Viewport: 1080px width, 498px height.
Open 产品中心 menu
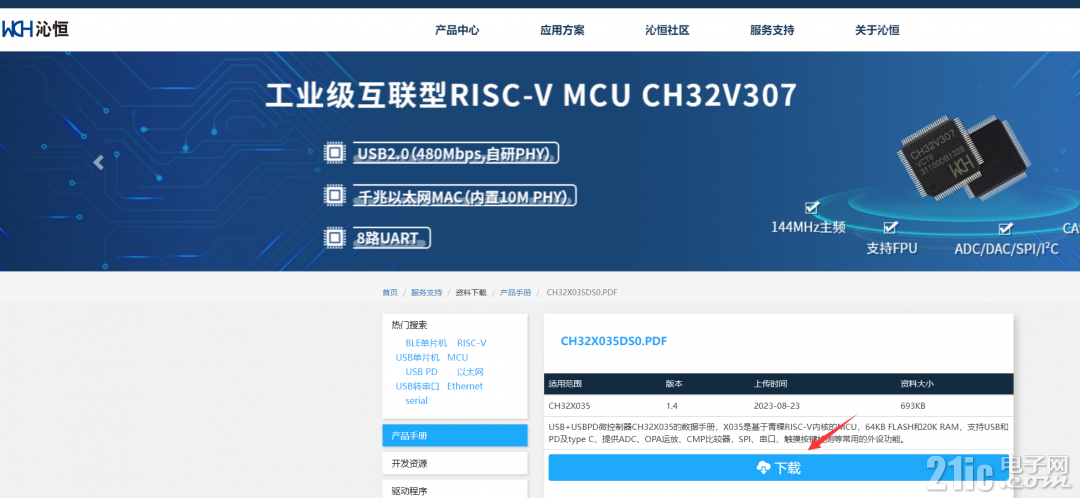[457, 30]
